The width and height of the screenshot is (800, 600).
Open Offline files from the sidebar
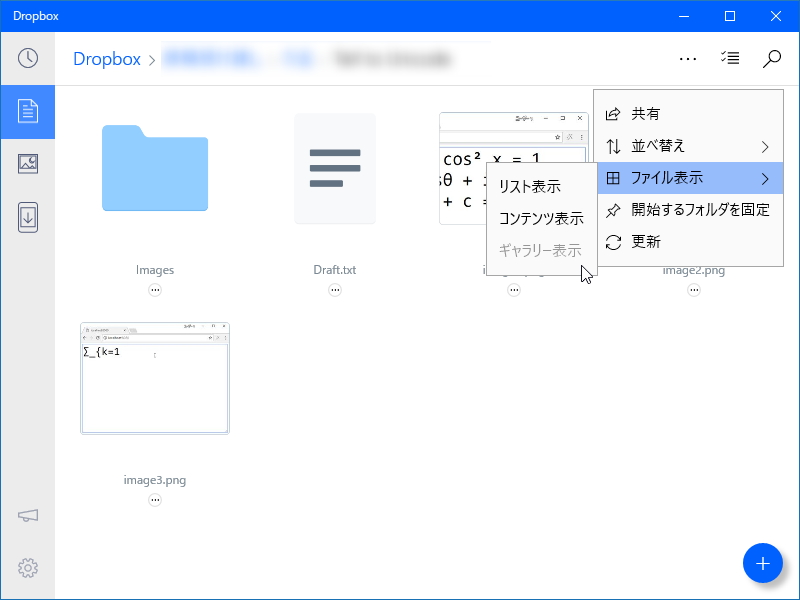coord(27,219)
